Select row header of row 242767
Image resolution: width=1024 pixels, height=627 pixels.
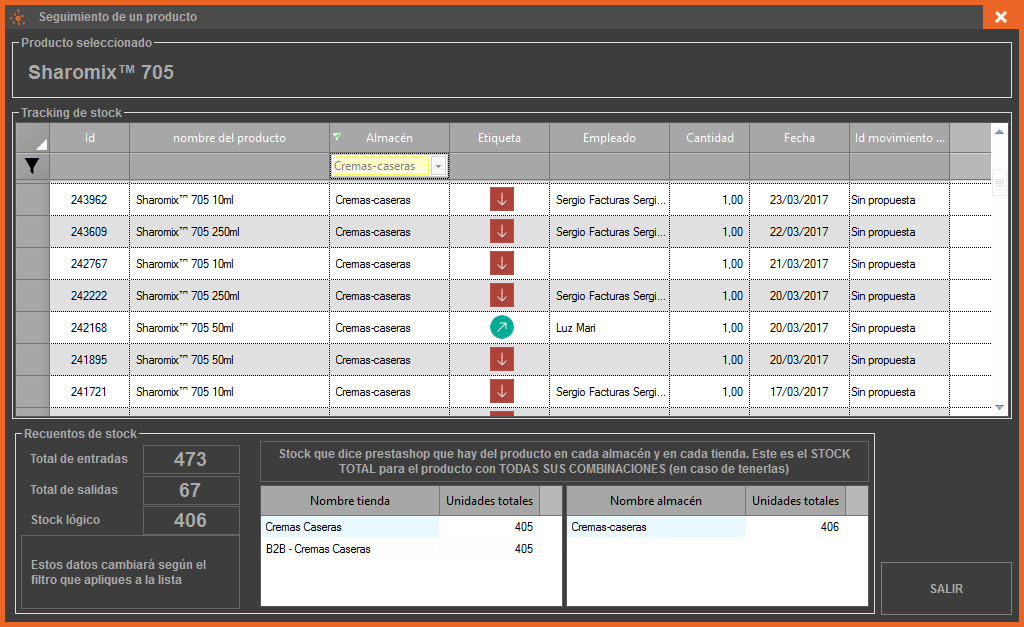tap(33, 263)
